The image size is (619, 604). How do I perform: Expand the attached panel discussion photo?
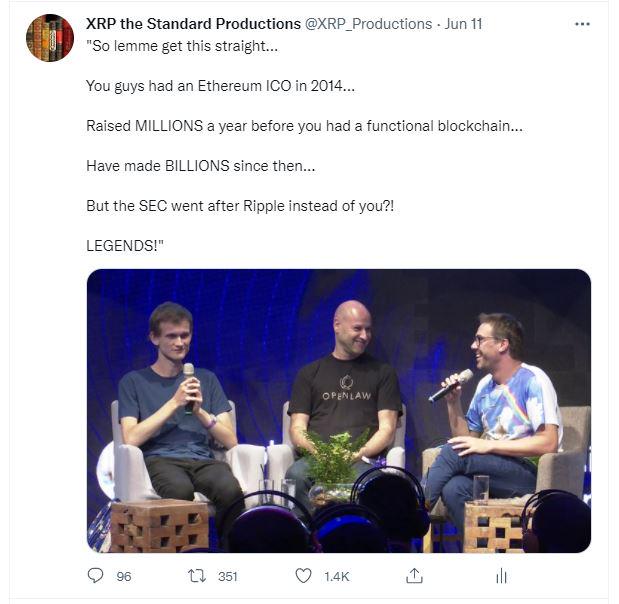click(338, 410)
